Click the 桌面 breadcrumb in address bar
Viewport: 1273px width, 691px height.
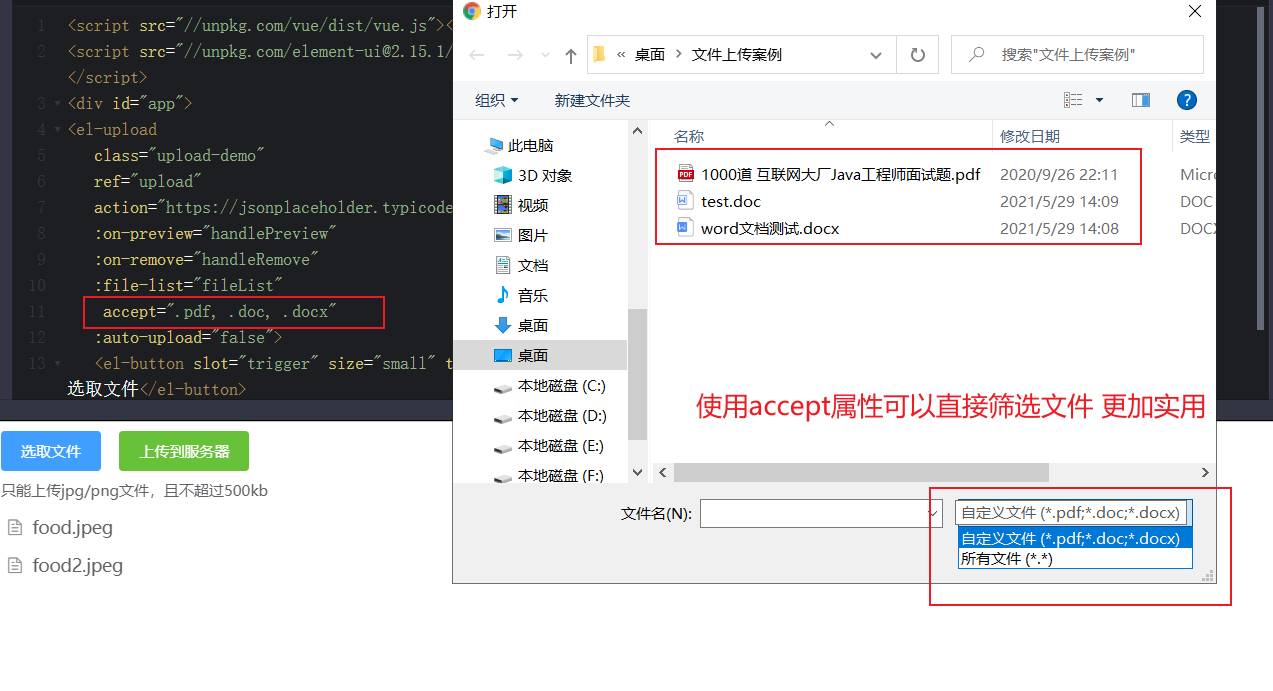pyautogui.click(x=650, y=55)
